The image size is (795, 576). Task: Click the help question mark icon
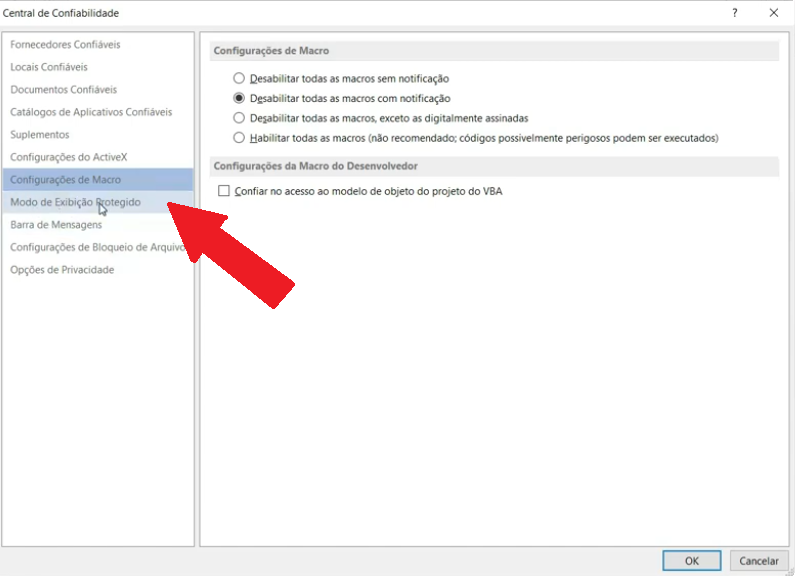tap(735, 13)
